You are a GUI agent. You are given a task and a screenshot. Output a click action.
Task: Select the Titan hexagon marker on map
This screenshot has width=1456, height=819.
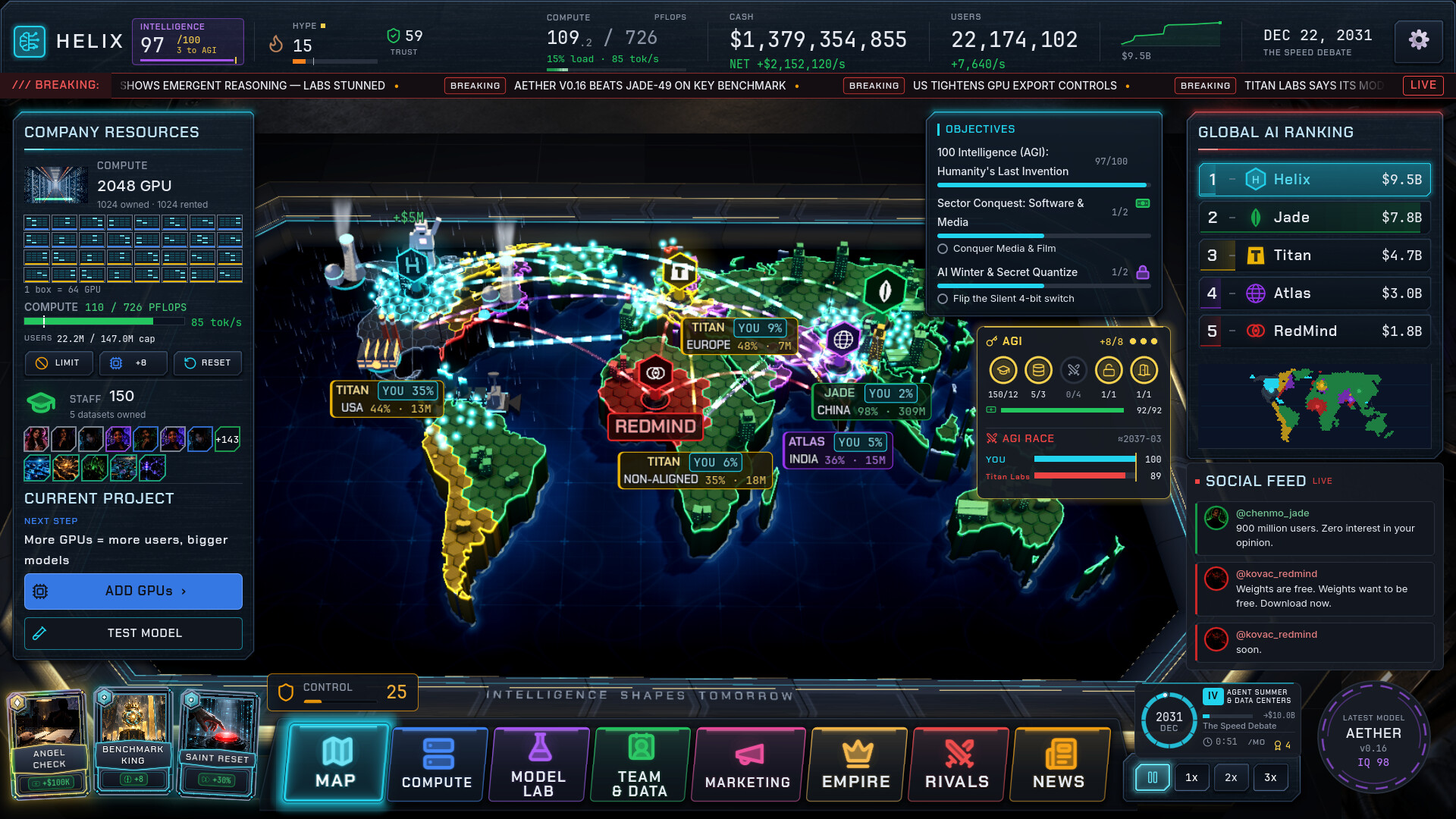[x=679, y=272]
